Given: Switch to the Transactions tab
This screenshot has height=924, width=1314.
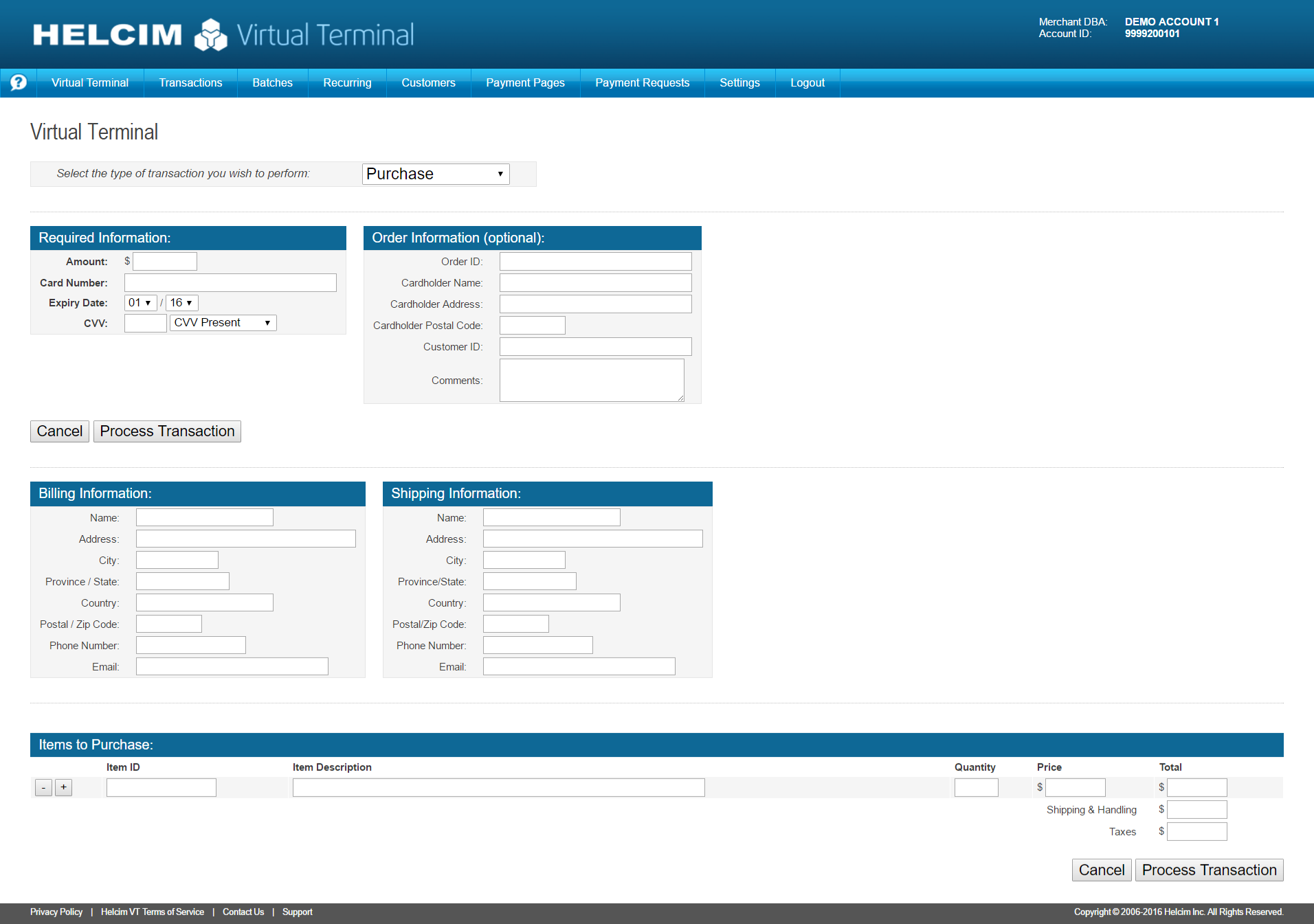Looking at the screenshot, I should click(190, 82).
